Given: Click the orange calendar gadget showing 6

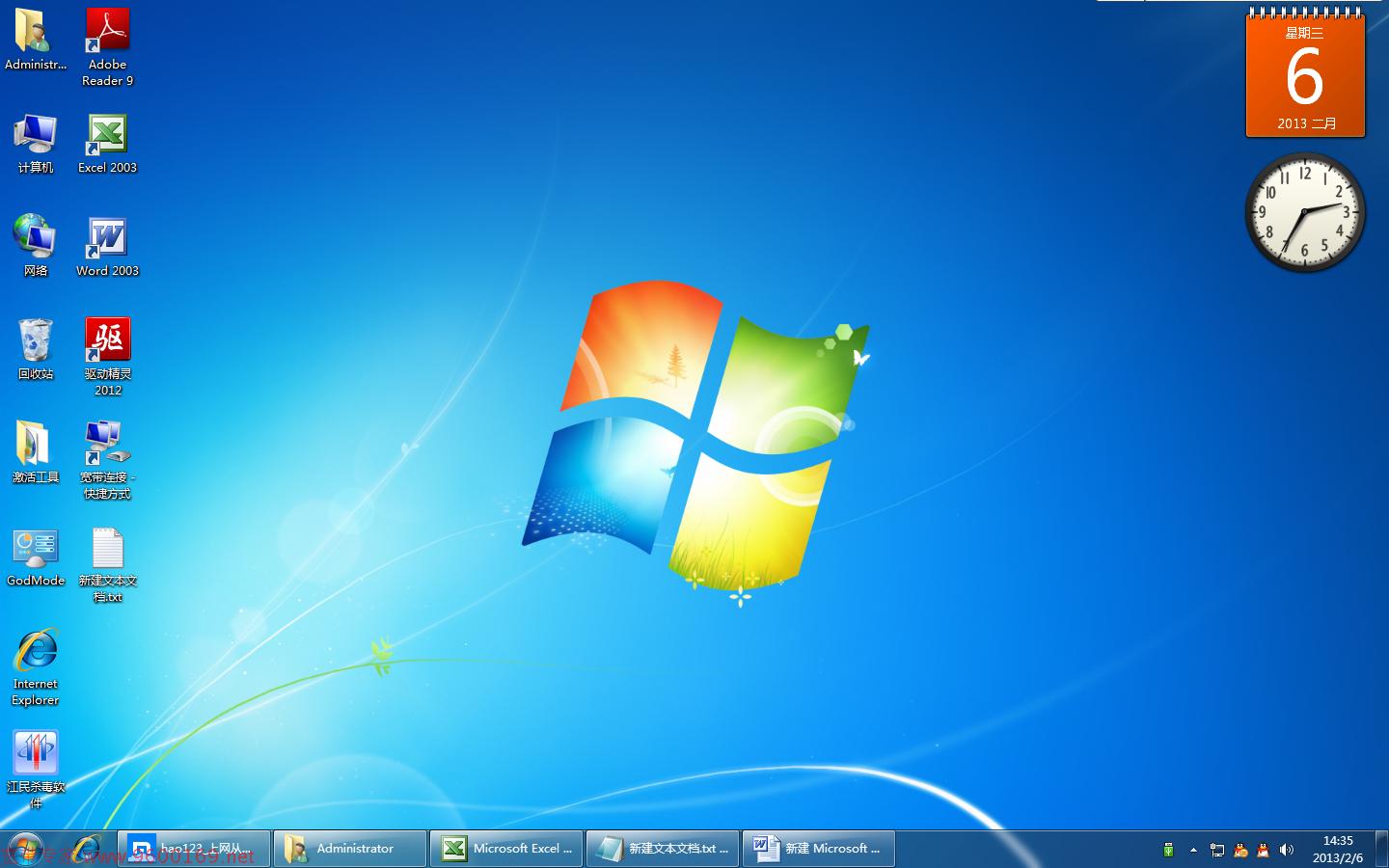Looking at the screenshot, I should [x=1305, y=74].
